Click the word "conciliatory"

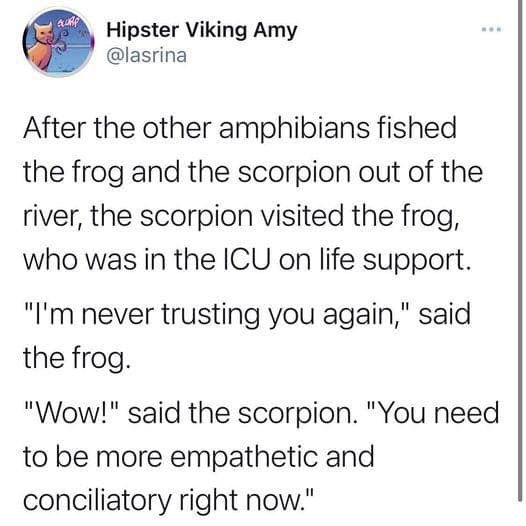[97, 501]
